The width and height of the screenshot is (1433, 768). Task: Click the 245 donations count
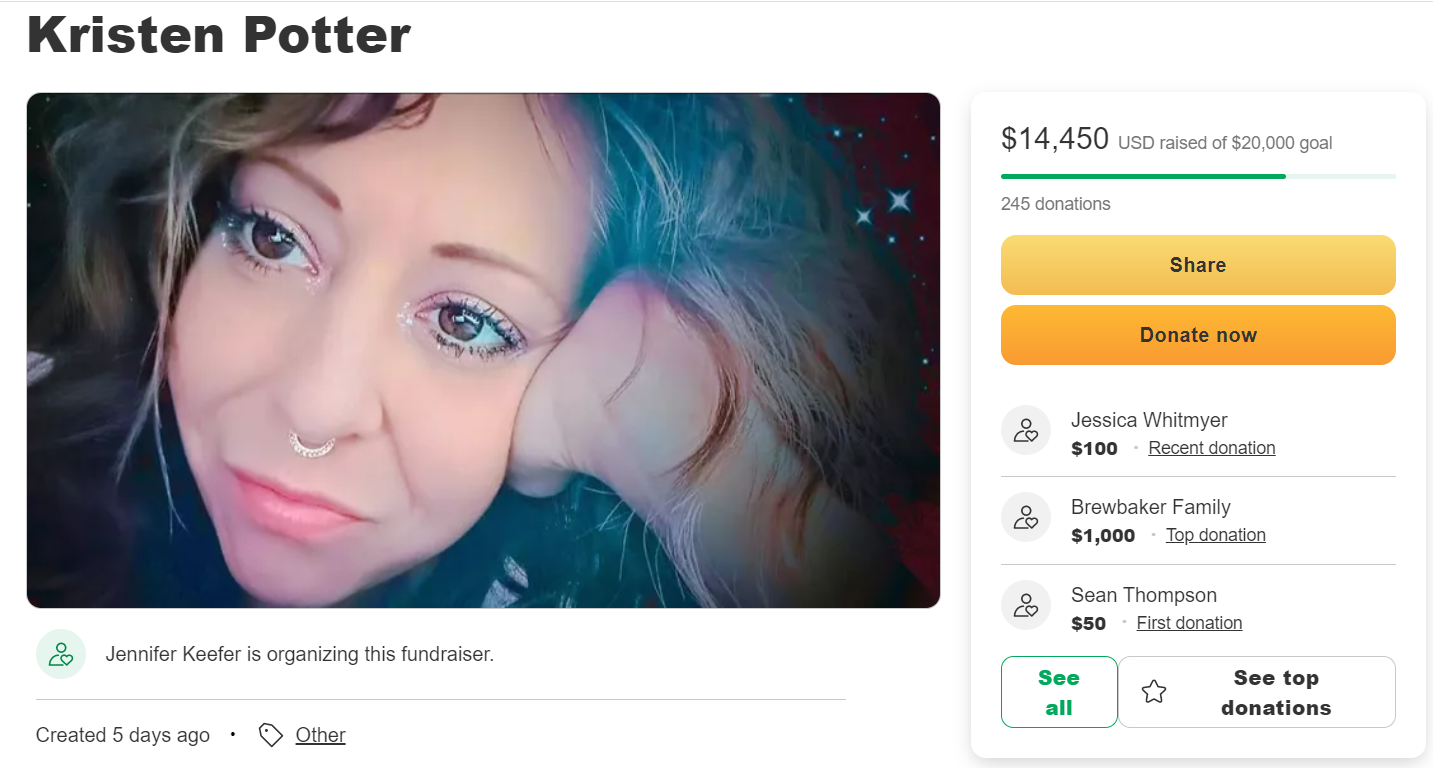click(1055, 204)
